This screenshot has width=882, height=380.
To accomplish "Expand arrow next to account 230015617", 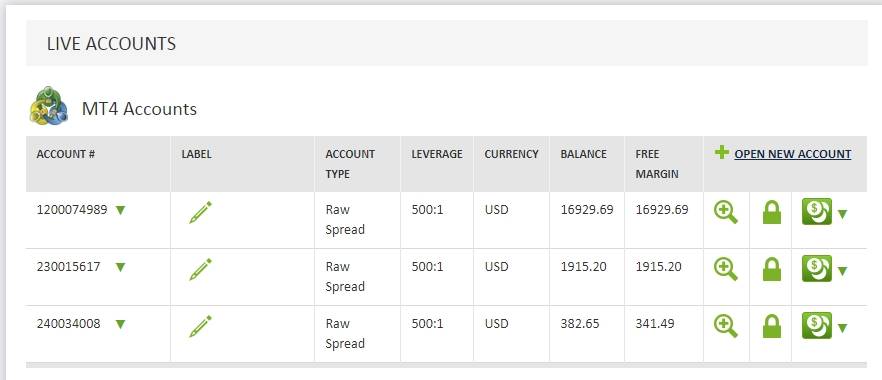I will coord(120,267).
